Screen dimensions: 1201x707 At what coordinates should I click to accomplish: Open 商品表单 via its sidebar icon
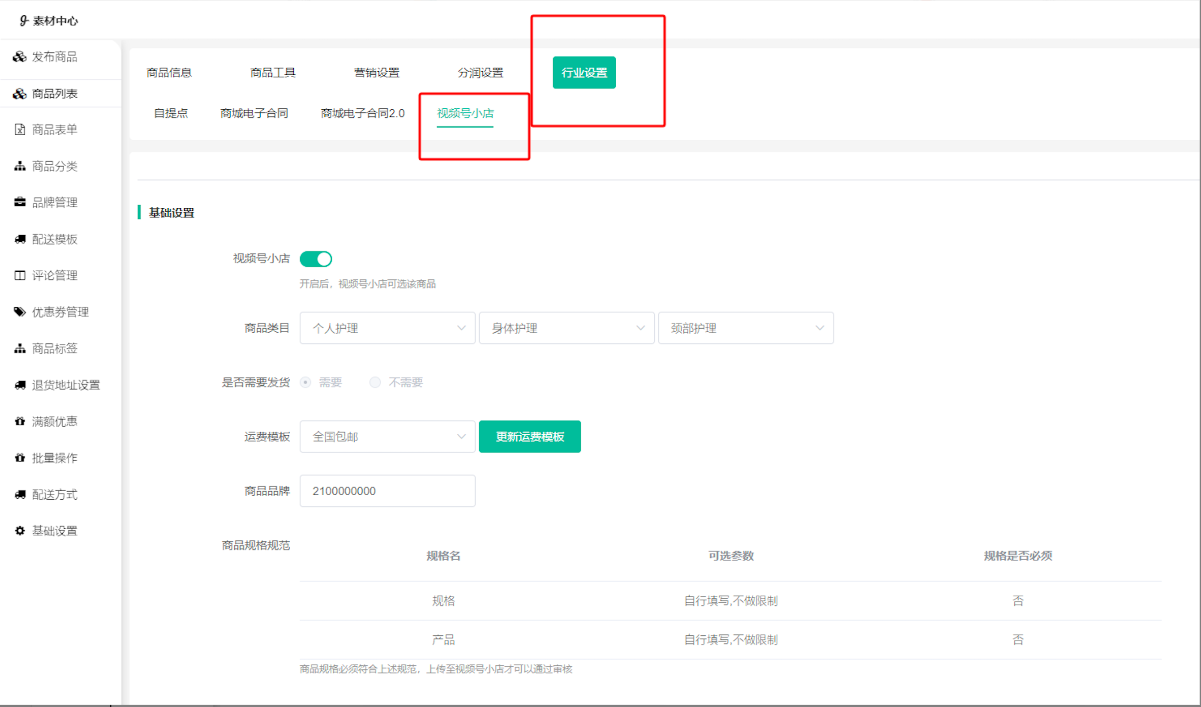coord(20,130)
